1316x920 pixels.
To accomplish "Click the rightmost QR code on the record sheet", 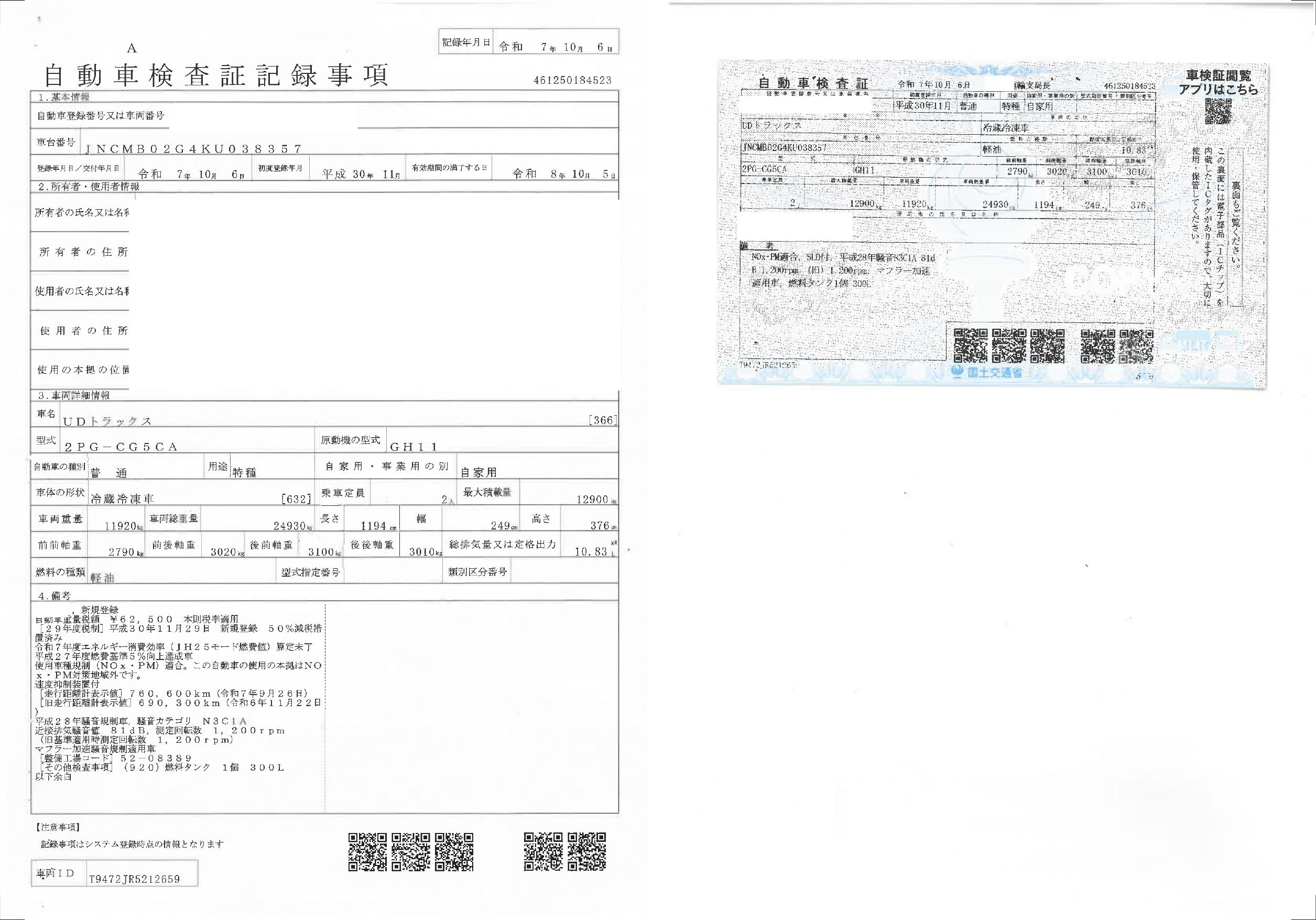I will tap(587, 852).
